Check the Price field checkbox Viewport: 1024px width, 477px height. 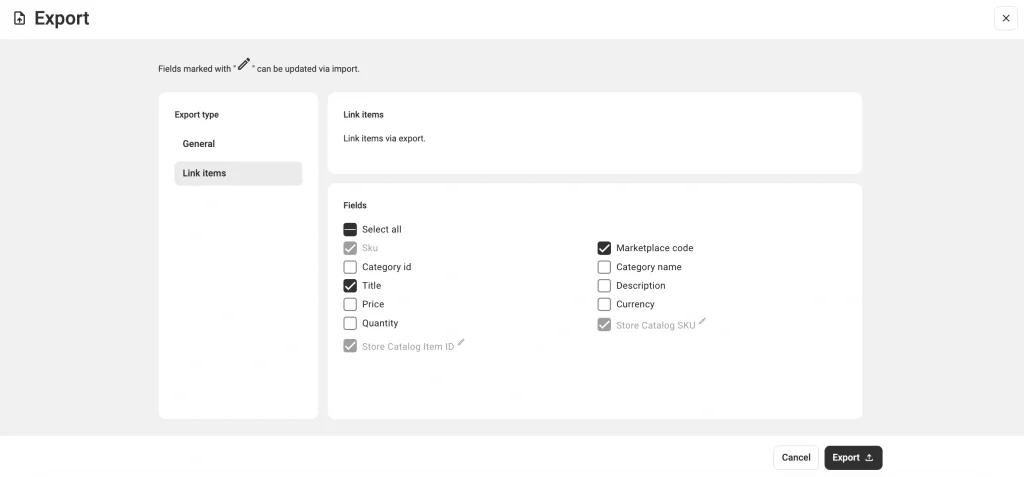pos(350,304)
